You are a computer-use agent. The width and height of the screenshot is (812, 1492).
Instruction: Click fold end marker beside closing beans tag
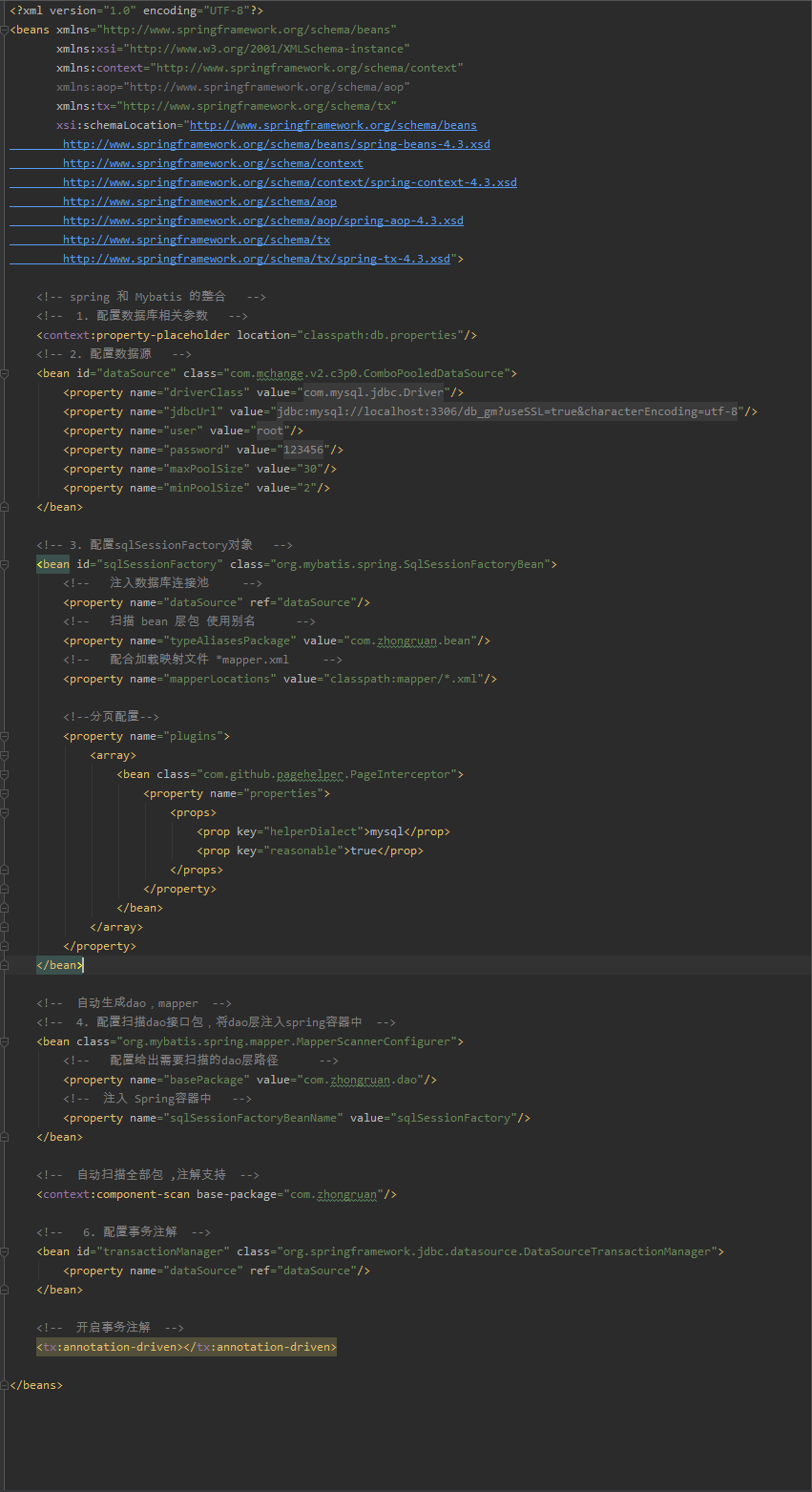point(4,1385)
